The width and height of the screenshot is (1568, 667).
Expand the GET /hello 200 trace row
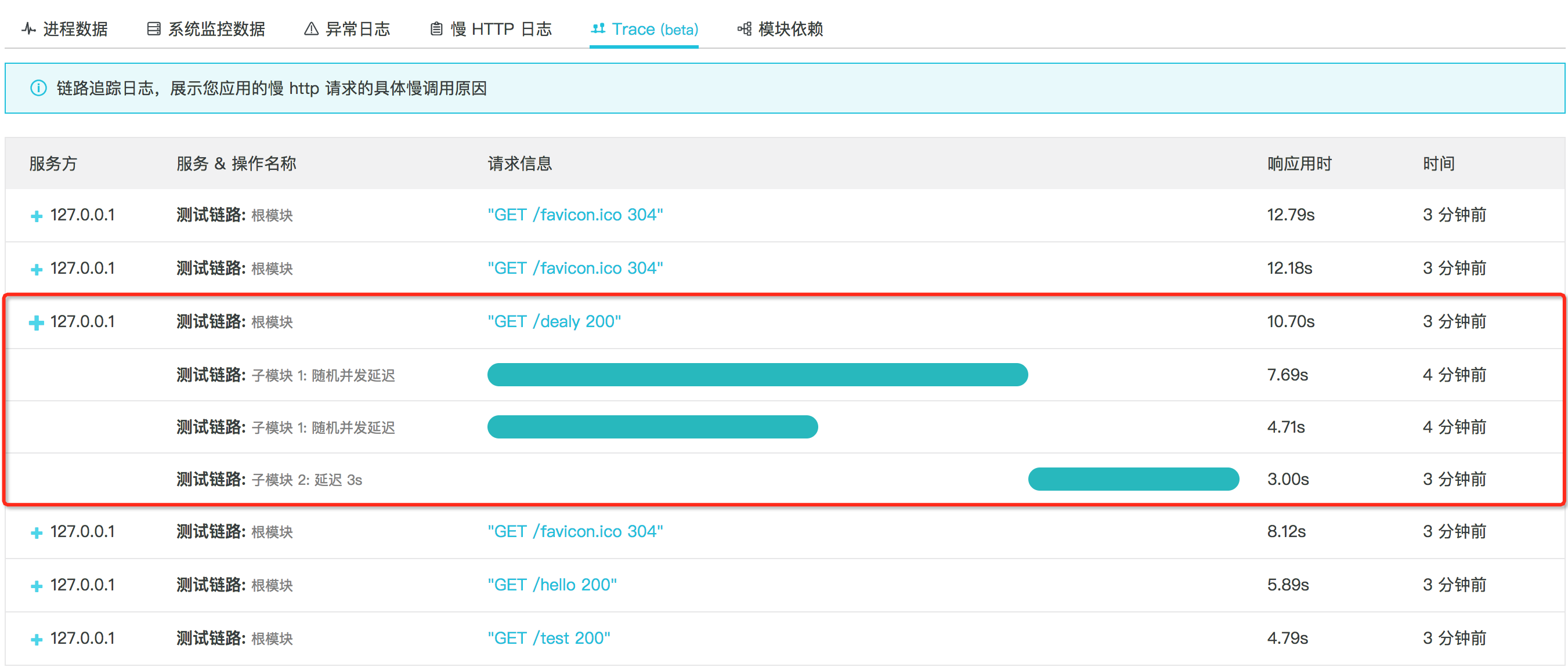37,585
